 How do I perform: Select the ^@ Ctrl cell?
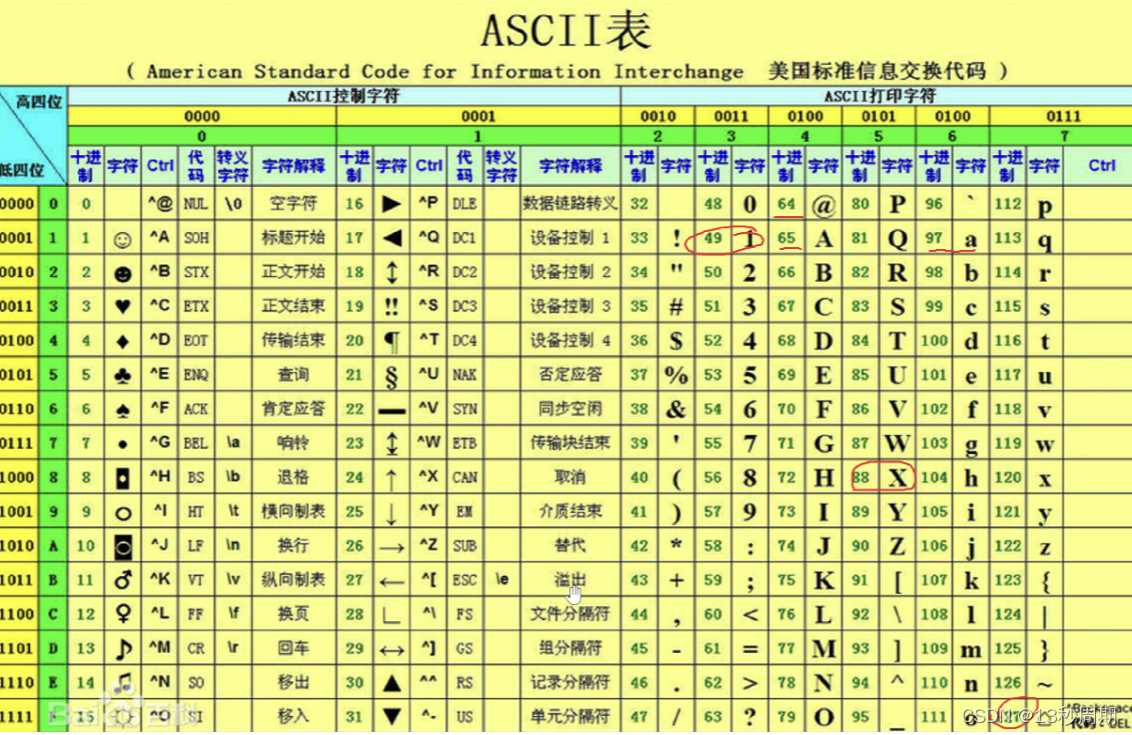click(160, 203)
